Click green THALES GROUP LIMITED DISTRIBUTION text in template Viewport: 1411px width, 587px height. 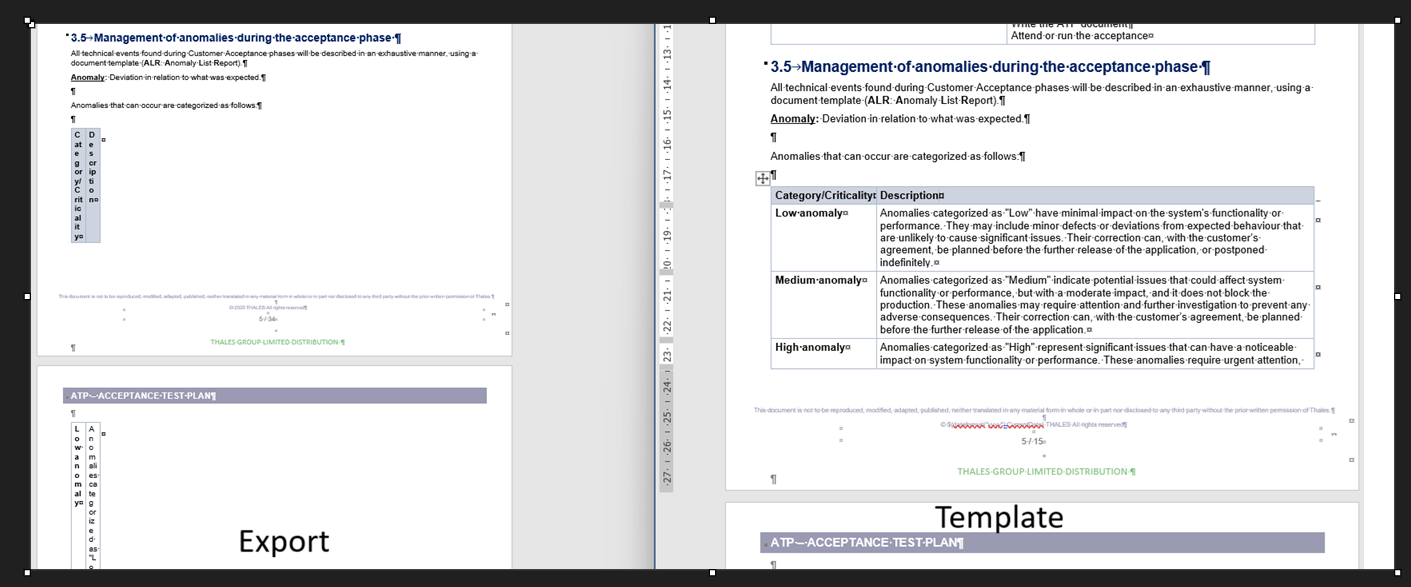(x=1043, y=472)
